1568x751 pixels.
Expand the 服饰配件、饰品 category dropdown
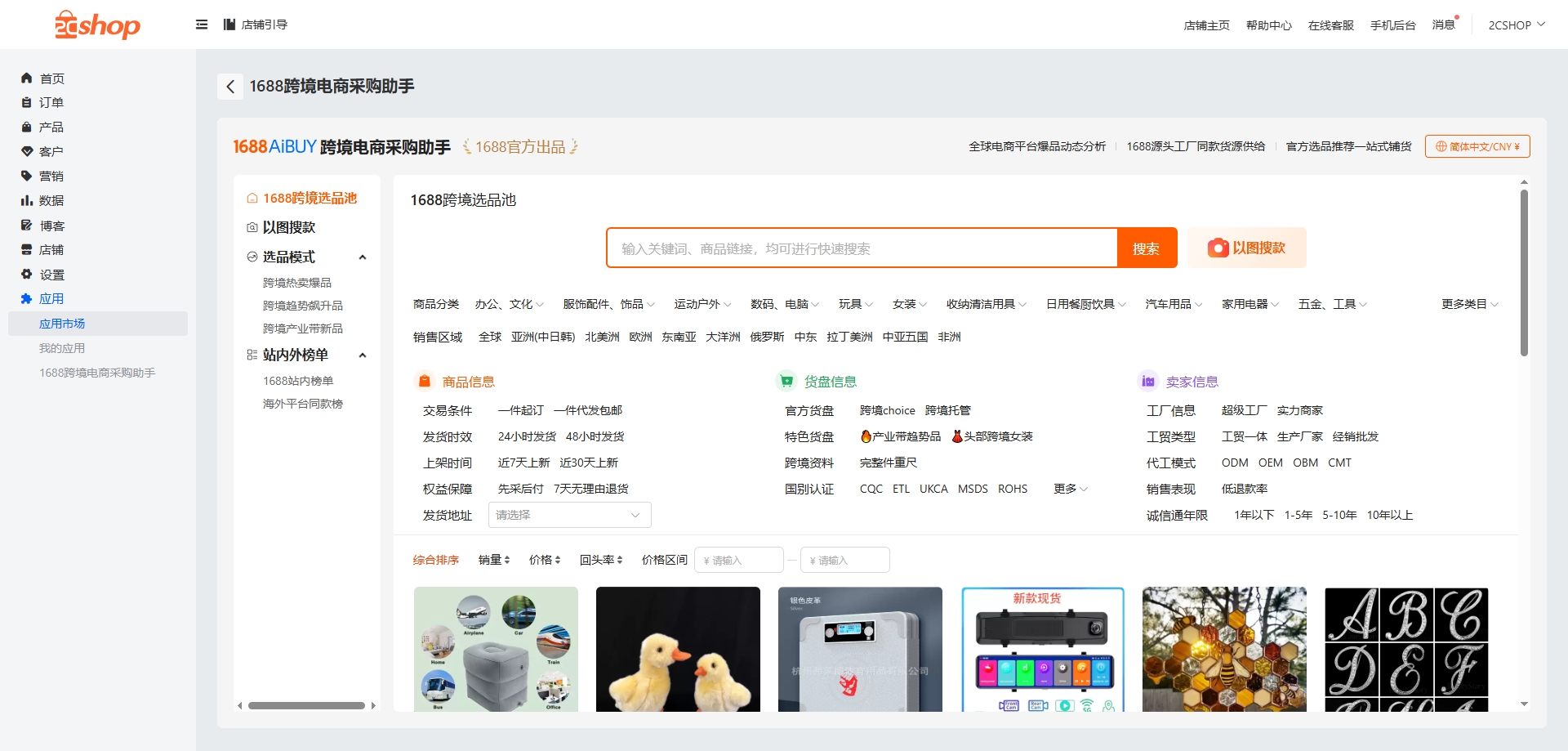(x=609, y=304)
